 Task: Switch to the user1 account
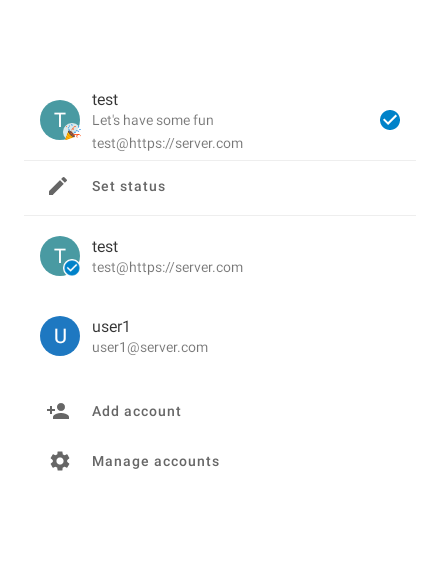click(220, 336)
